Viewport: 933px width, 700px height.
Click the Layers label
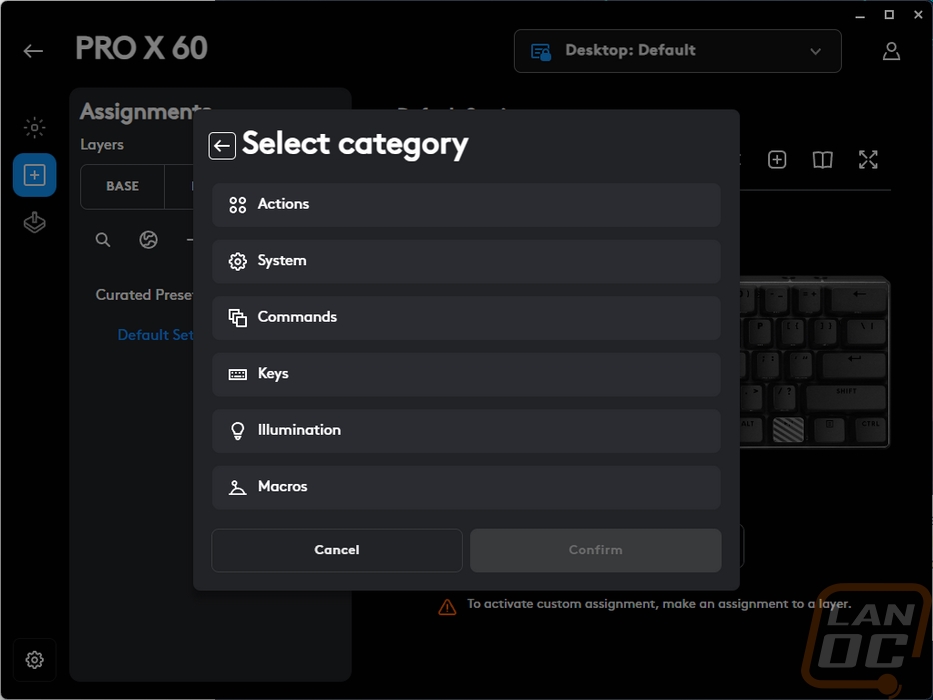(102, 145)
